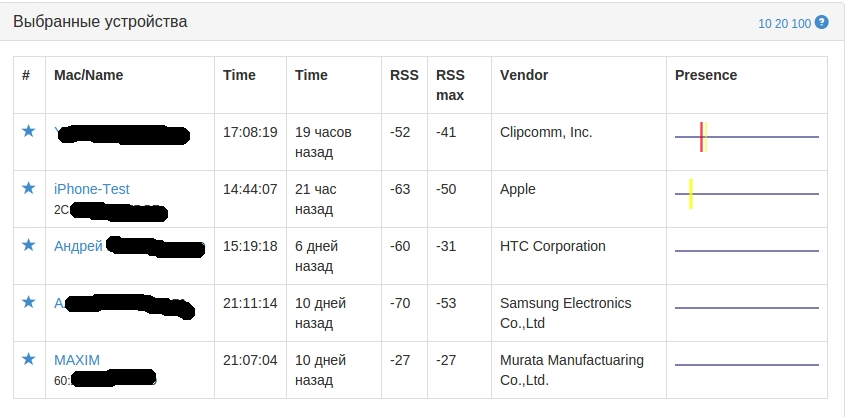Click the yellow marker on the iPhone-Test presence timeline
Image resolution: width=845 pixels, height=417 pixels.
pyautogui.click(x=691, y=193)
